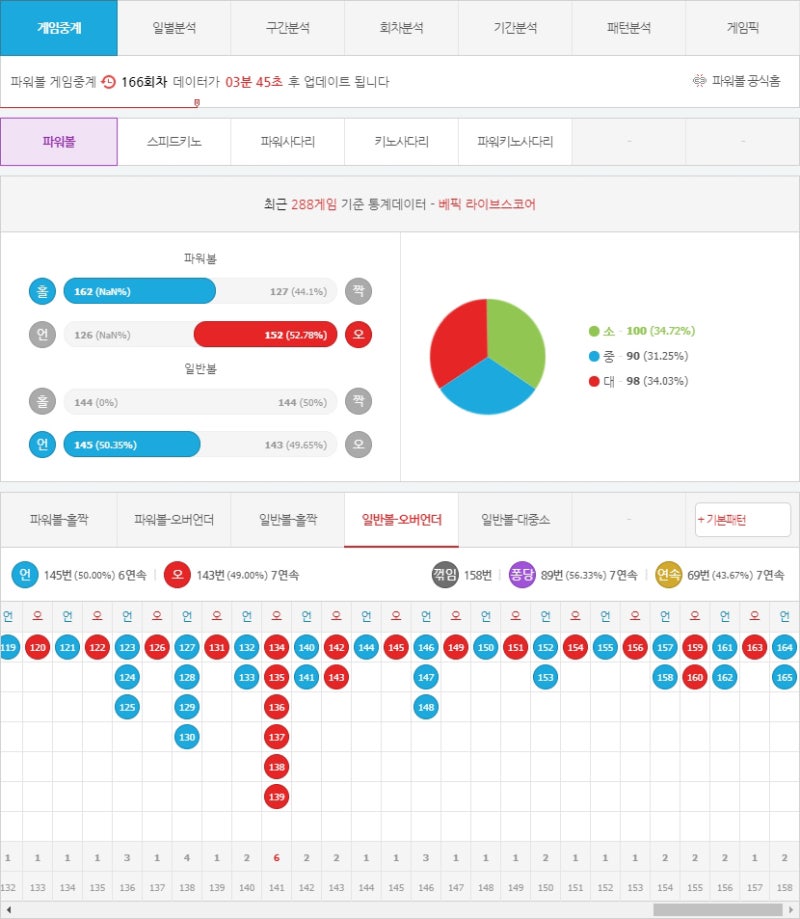The image size is (800, 919).
Task: Select the red ball numbered 160
Action: (695, 677)
